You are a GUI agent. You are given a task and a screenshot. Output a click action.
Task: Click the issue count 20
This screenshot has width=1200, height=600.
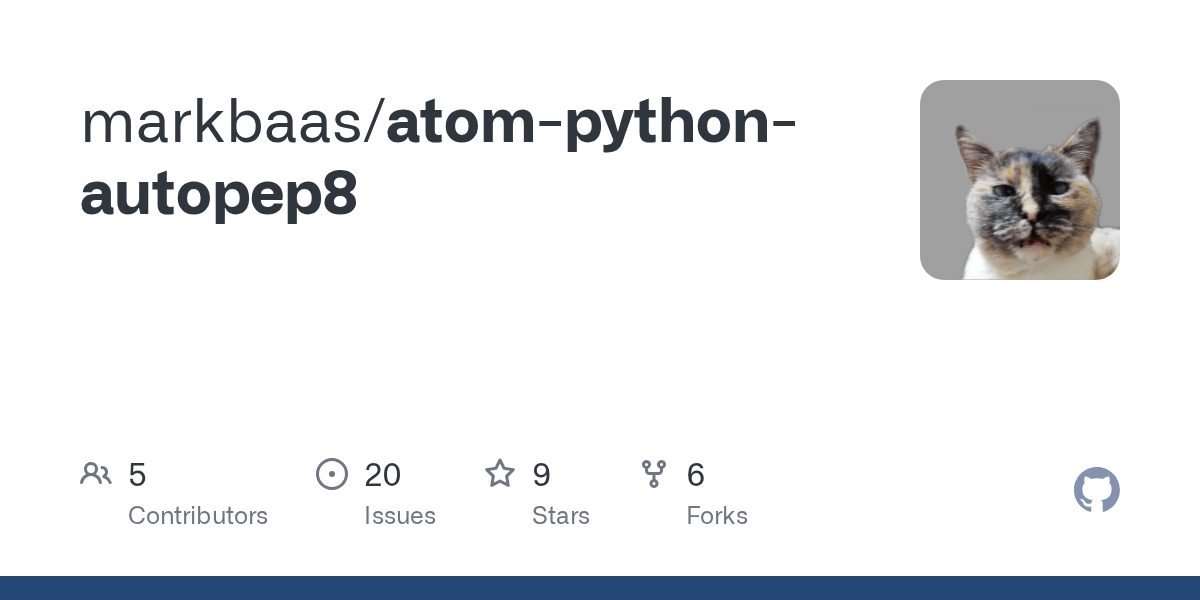[x=383, y=475]
